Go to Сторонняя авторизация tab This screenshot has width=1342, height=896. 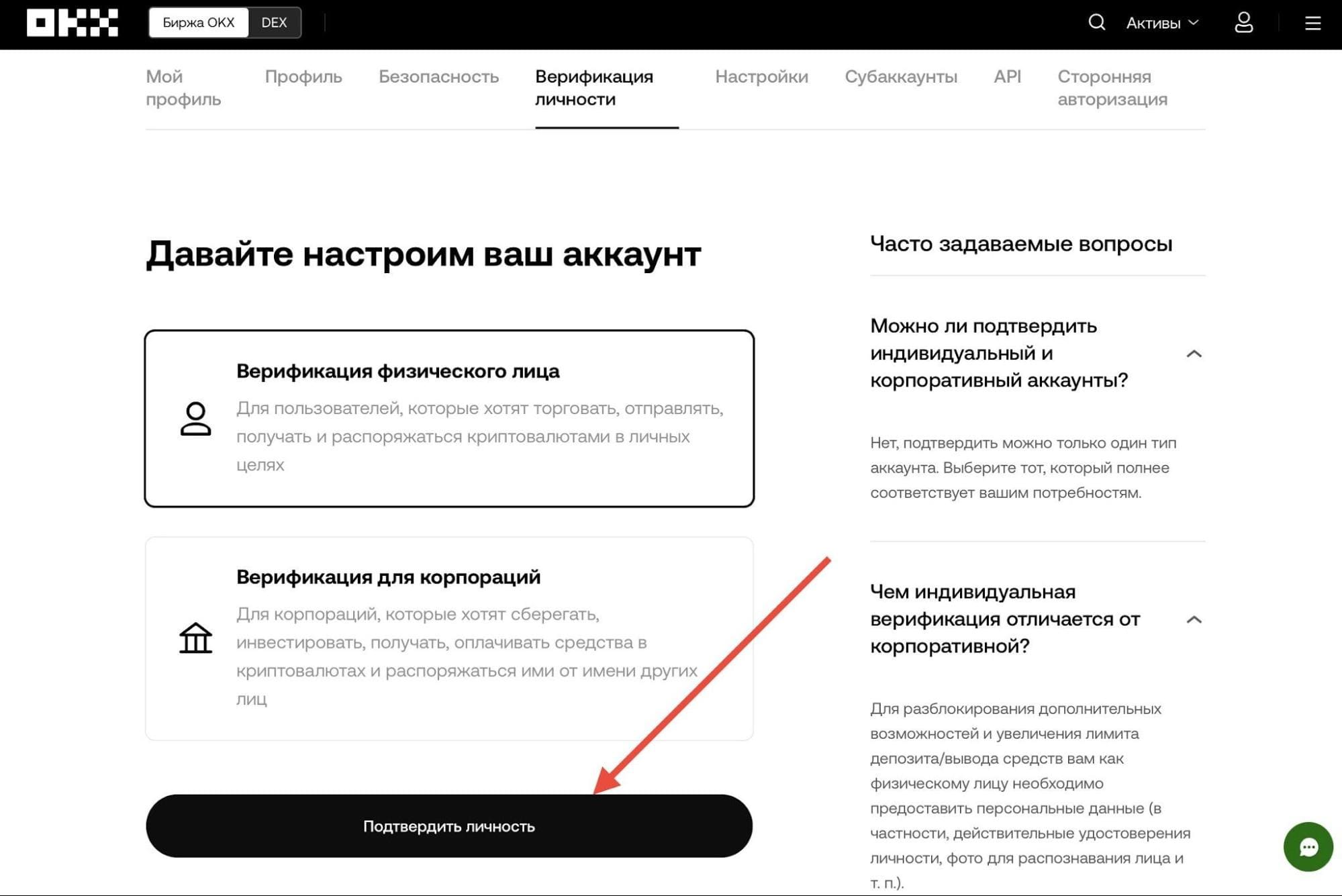tap(1112, 88)
